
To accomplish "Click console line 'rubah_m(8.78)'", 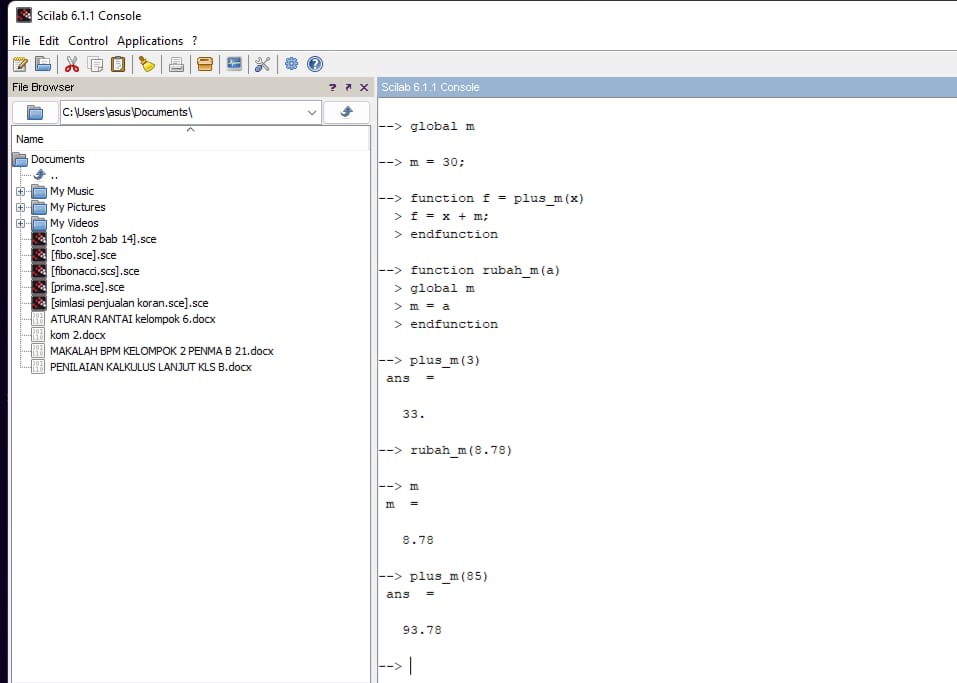I will tap(461, 450).
